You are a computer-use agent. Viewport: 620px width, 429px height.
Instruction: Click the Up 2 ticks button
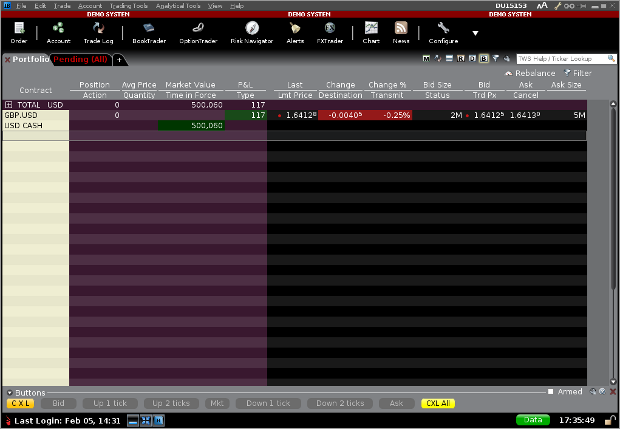(171, 403)
